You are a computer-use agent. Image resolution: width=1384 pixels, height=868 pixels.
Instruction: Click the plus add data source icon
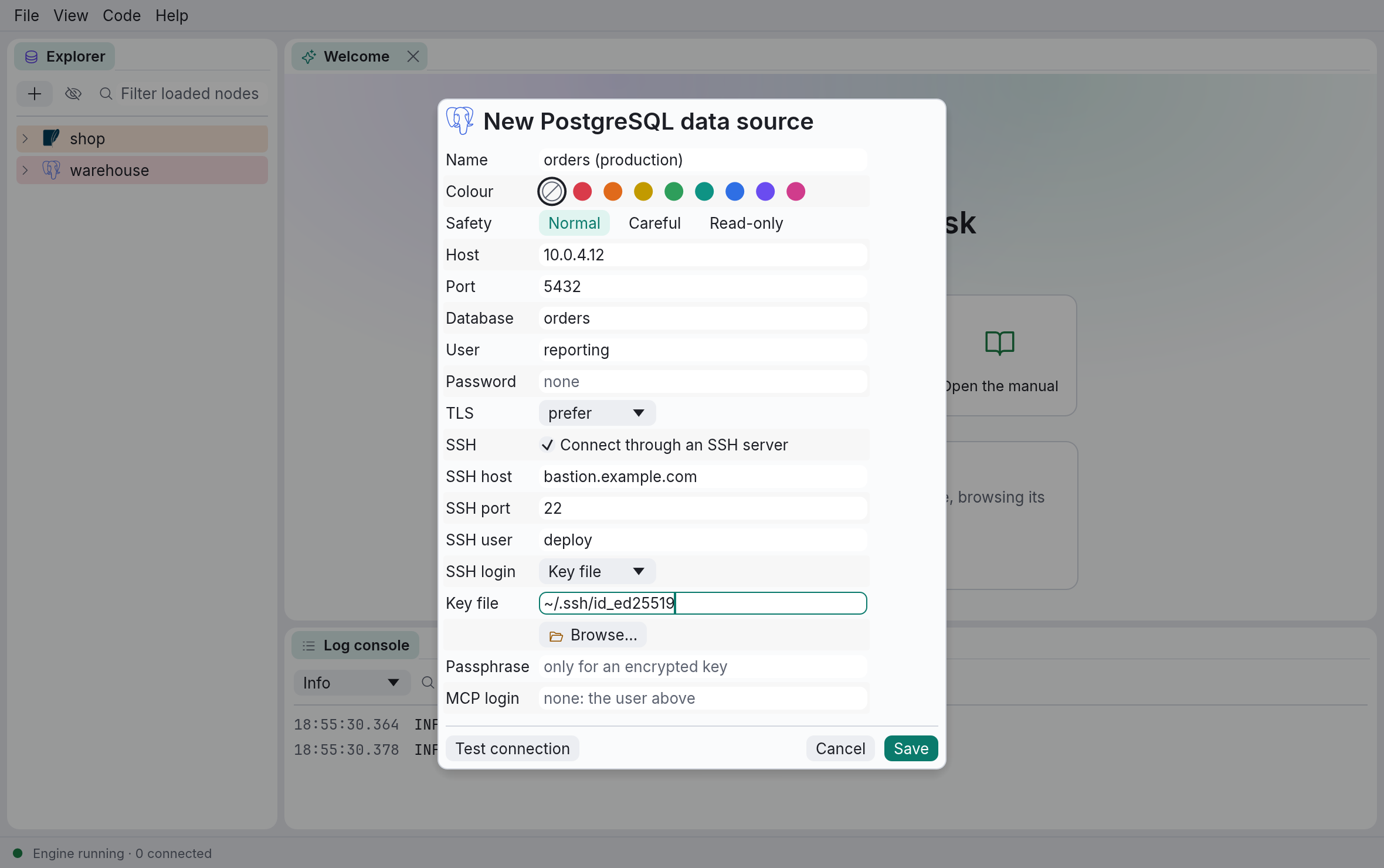[35, 94]
